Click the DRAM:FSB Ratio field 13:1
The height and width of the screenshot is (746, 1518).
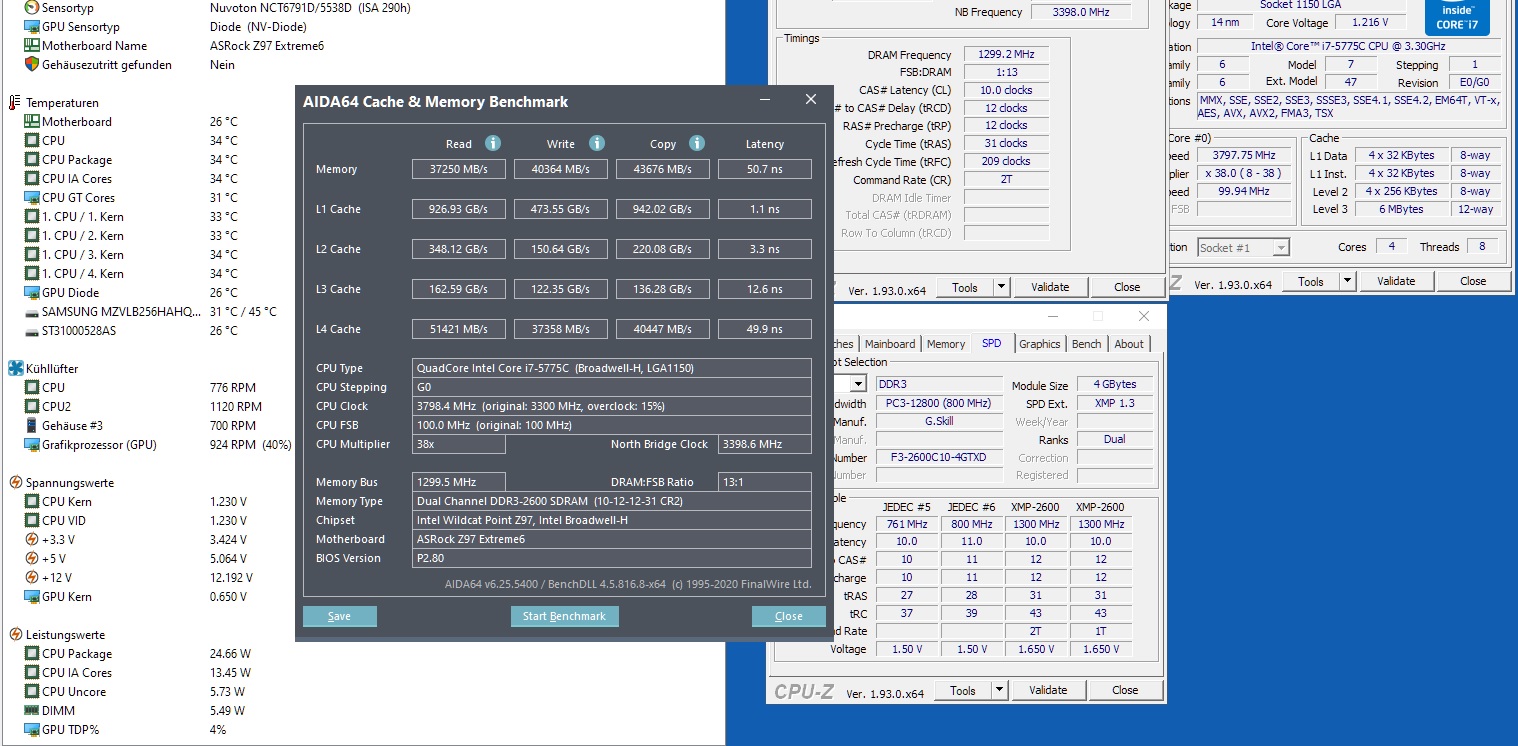pos(765,482)
